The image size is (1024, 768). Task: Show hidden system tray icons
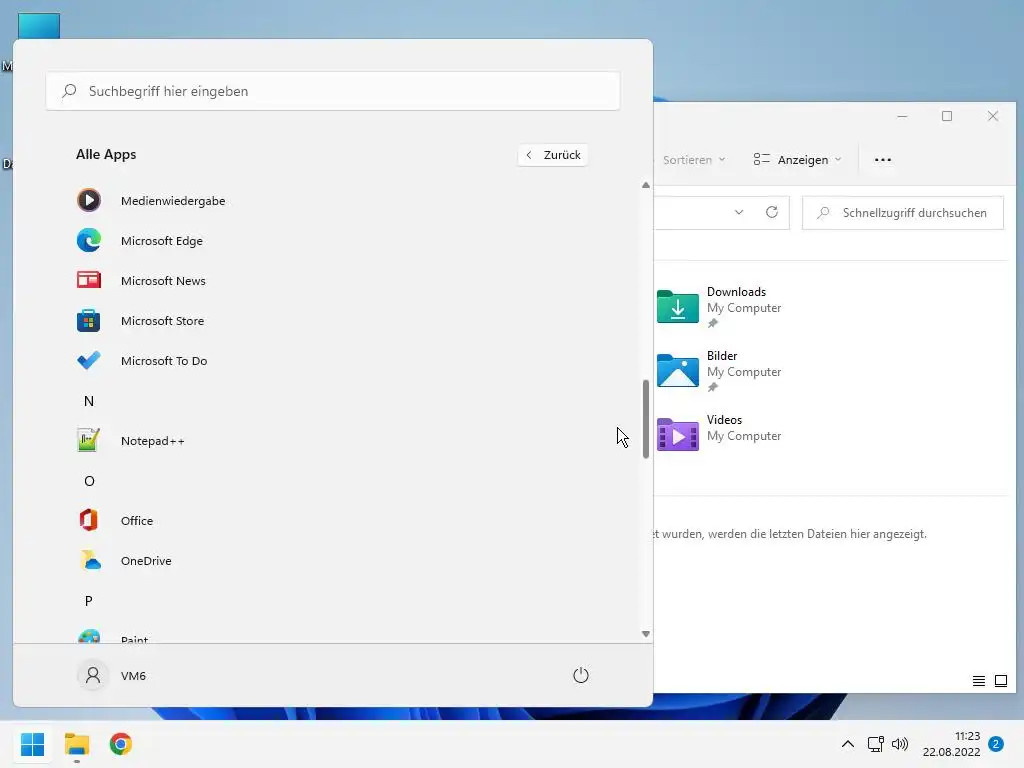(x=848, y=744)
